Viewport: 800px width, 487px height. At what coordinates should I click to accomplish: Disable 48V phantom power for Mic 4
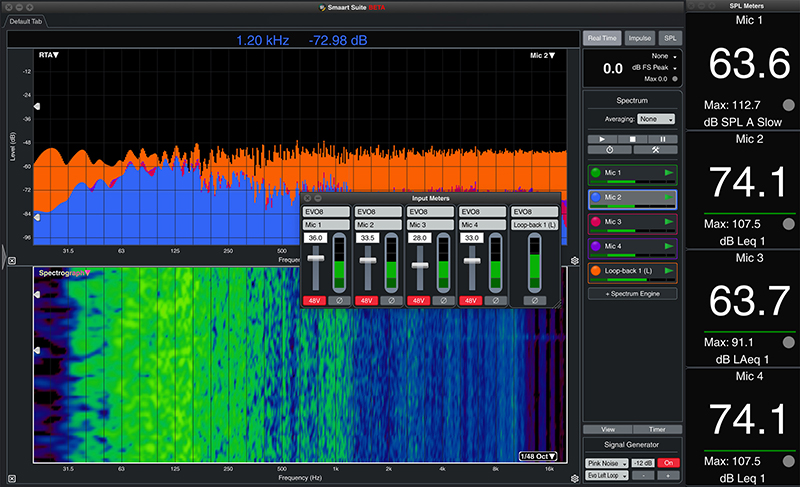tap(471, 300)
